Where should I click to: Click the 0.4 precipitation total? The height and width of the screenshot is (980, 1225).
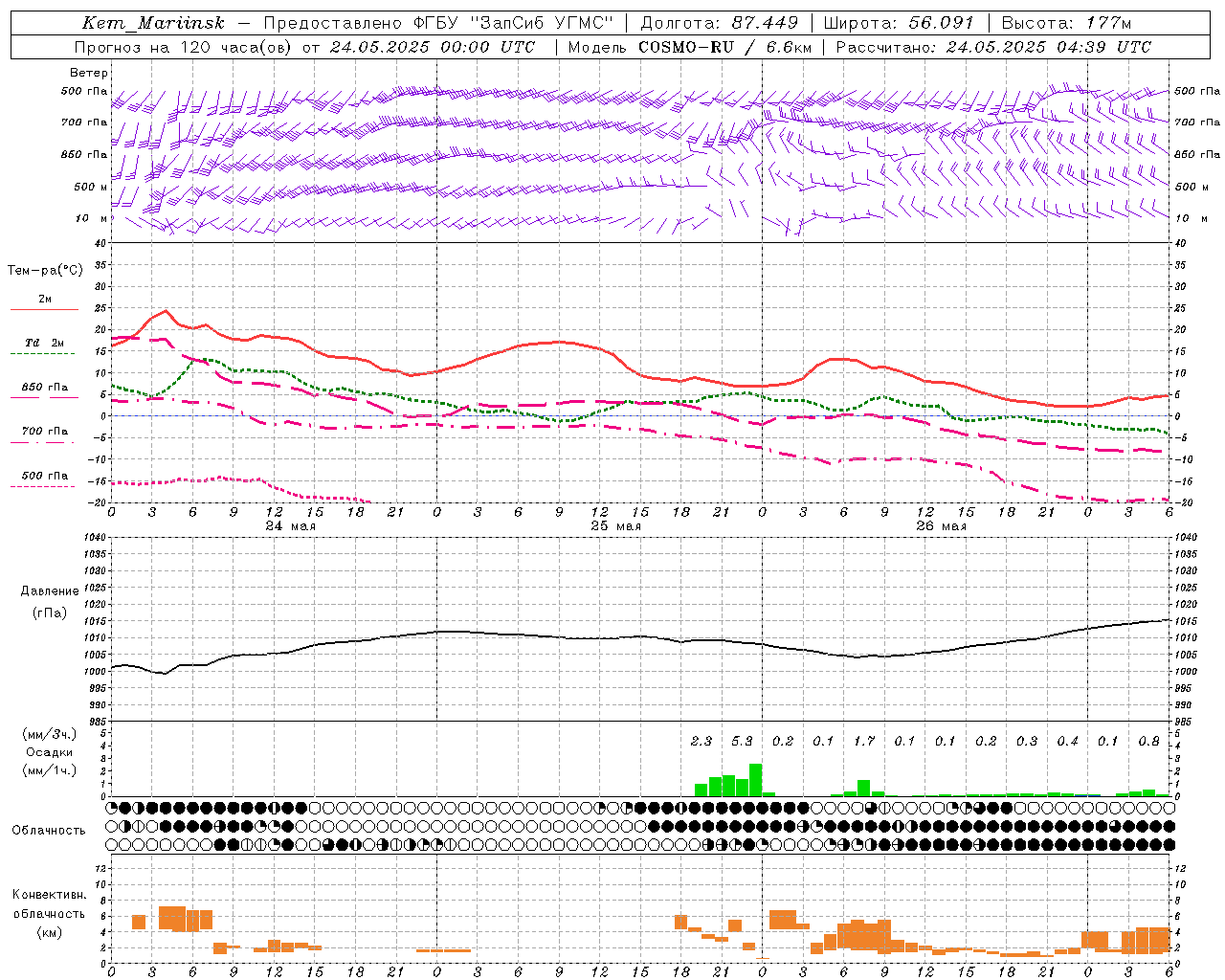(1067, 741)
